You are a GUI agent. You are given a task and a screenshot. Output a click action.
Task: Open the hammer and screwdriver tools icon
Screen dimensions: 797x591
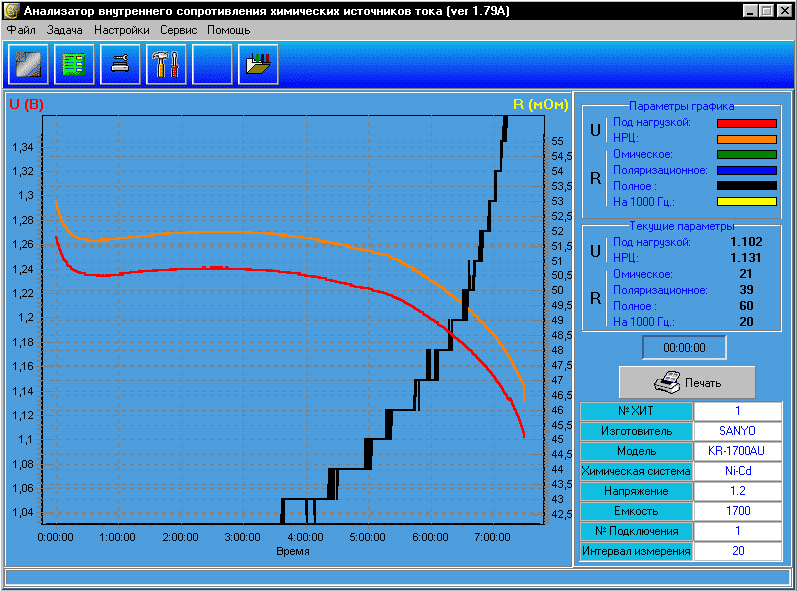click(166, 64)
